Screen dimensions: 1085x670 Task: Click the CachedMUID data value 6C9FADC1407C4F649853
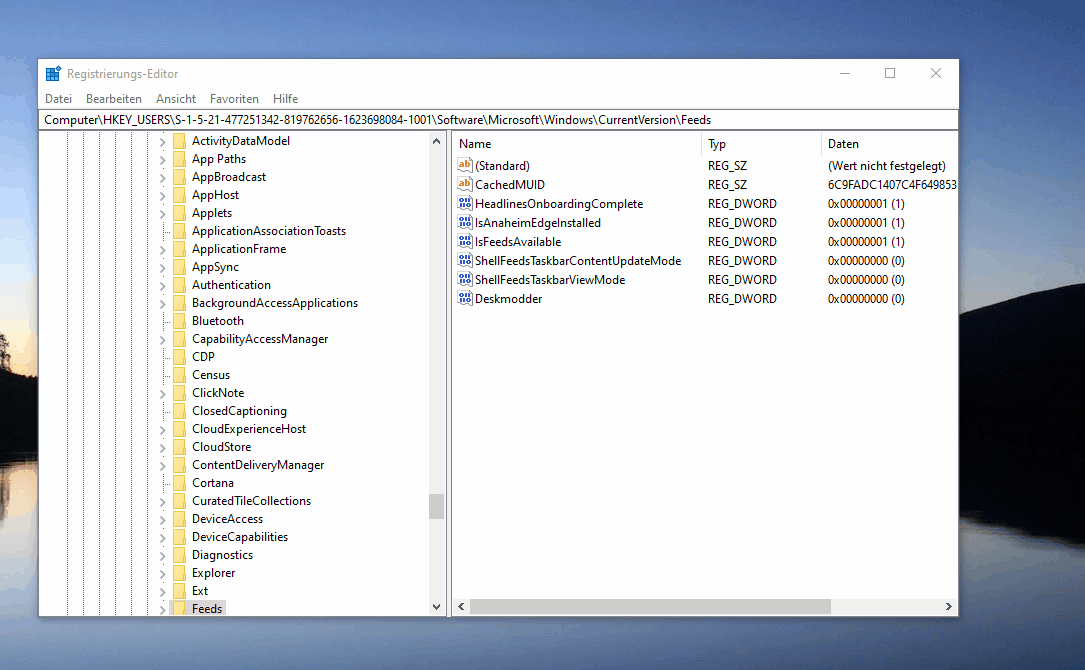[892, 185]
